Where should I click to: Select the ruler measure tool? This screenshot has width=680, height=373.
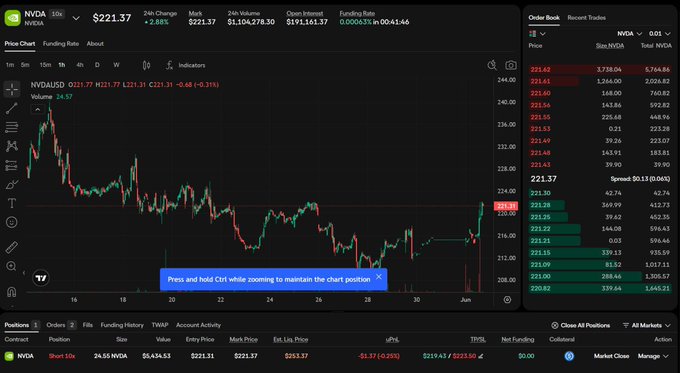click(12, 247)
